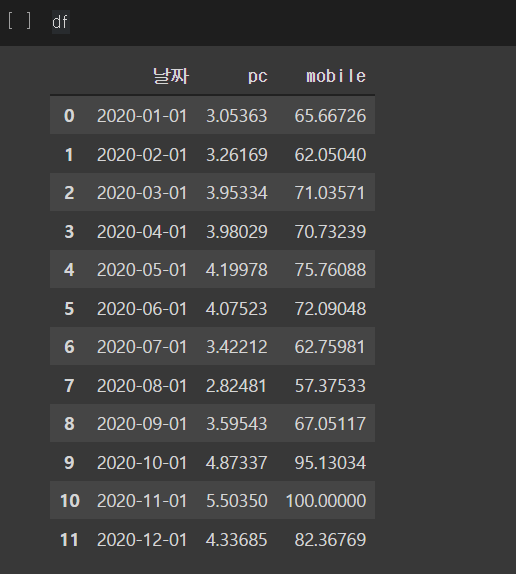Pick mobile value 75.76088
516x574 pixels.
[x=330, y=270]
